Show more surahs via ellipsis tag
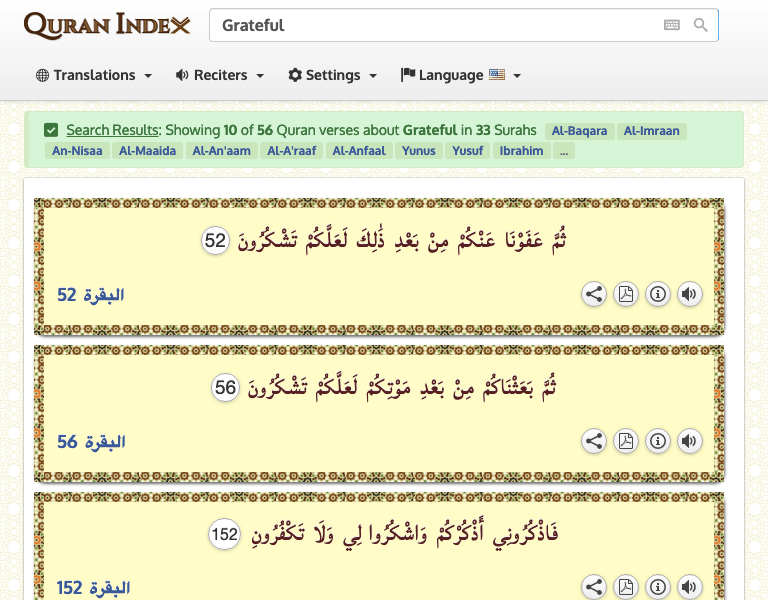This screenshot has height=600, width=768. [564, 151]
